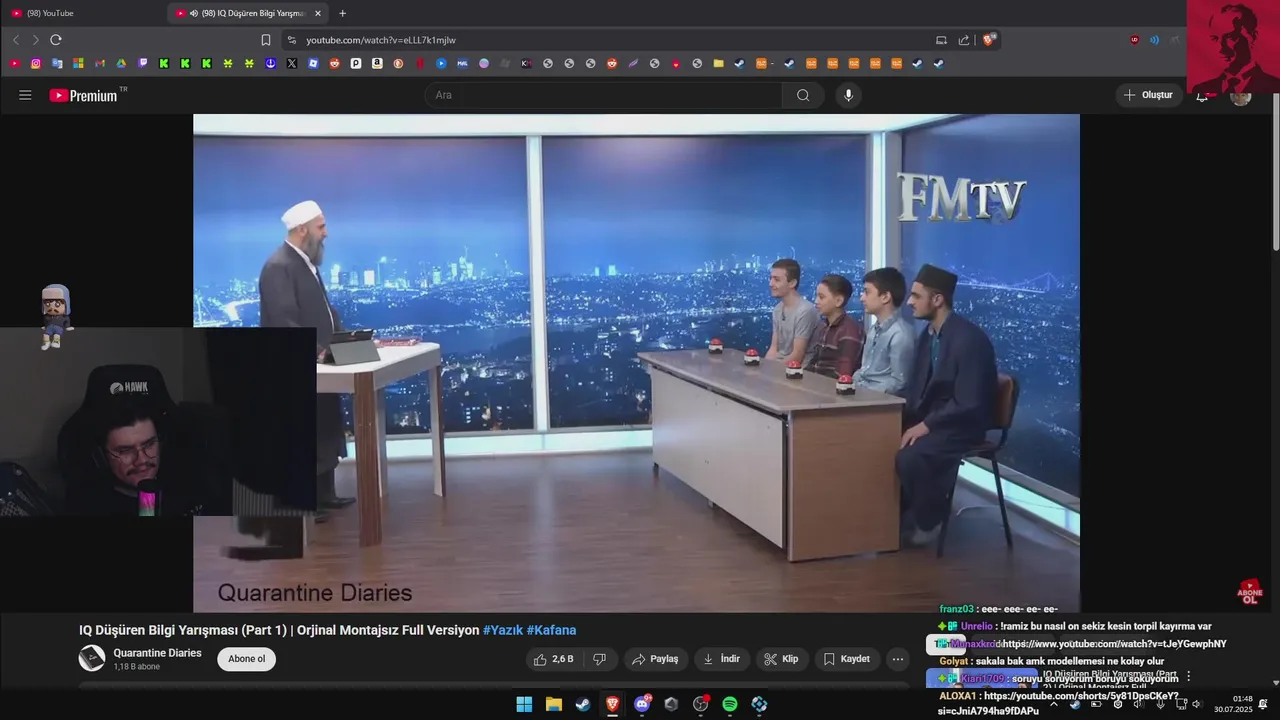The height and width of the screenshot is (720, 1280).
Task: Click the Paylaş share button
Action: point(656,659)
